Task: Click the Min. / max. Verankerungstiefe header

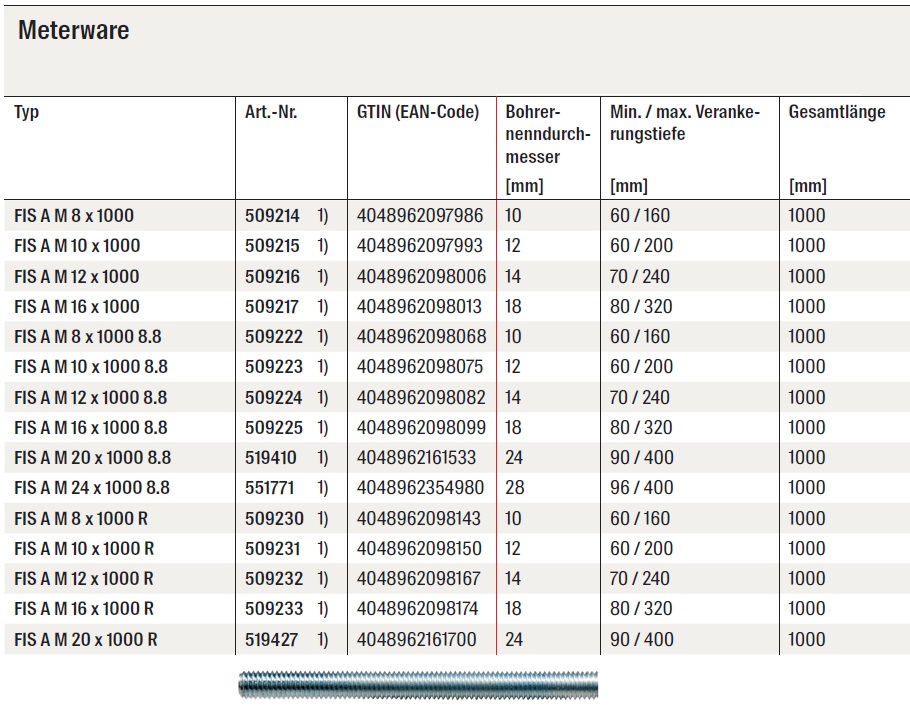Action: 685,122
